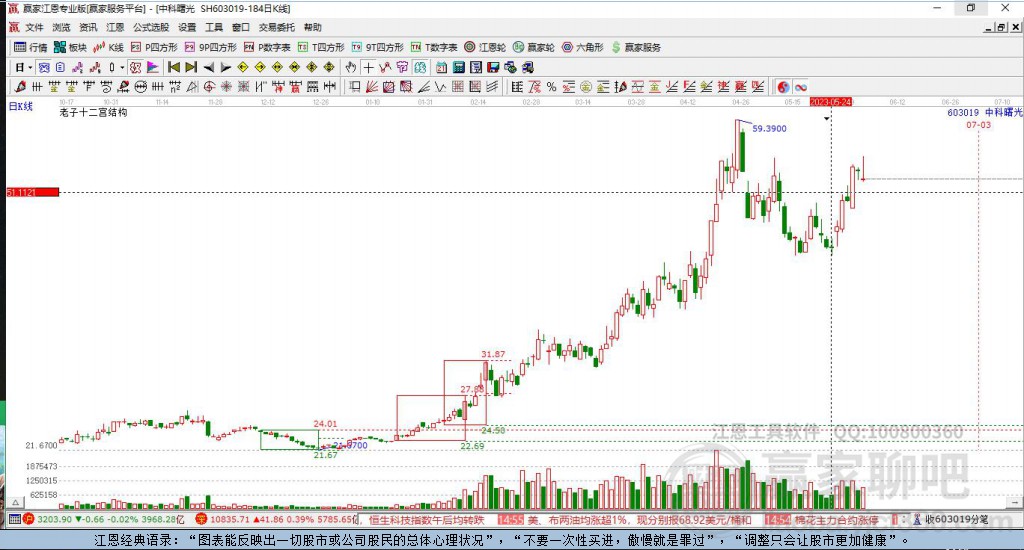
Task: Open the 文件 menu
Action: pos(34,27)
